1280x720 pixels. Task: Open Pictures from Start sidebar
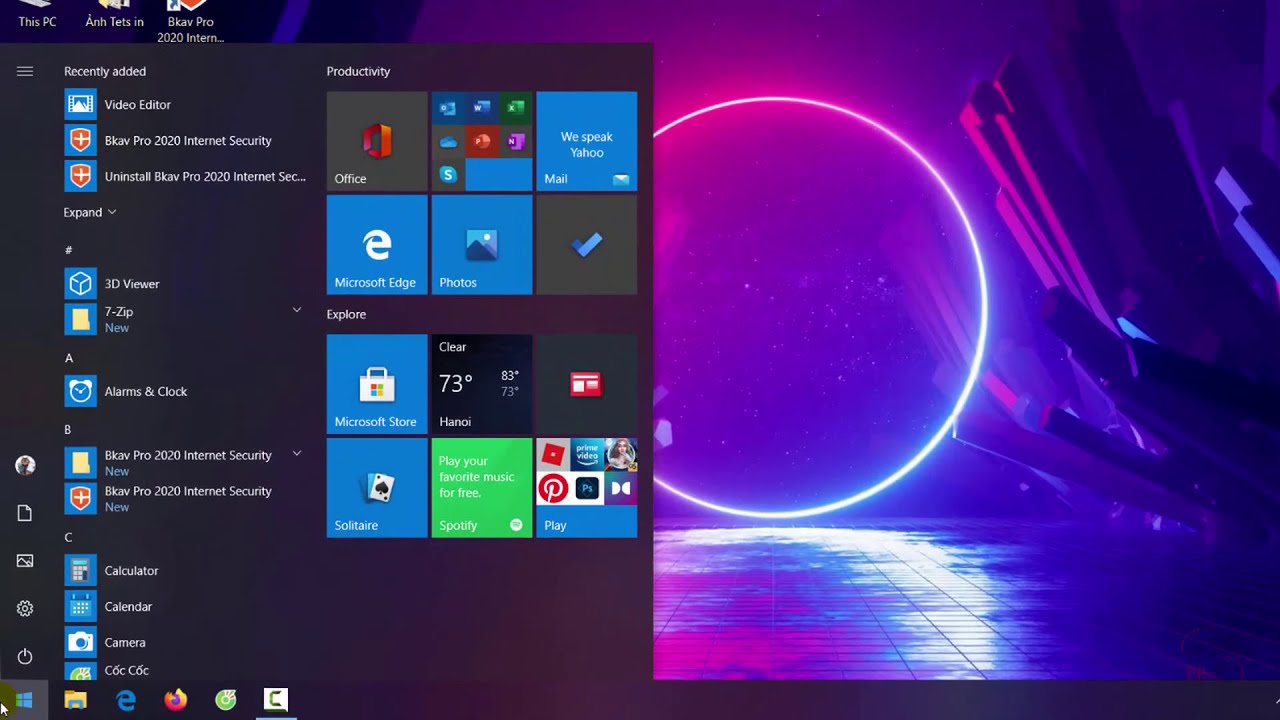pyautogui.click(x=25, y=561)
